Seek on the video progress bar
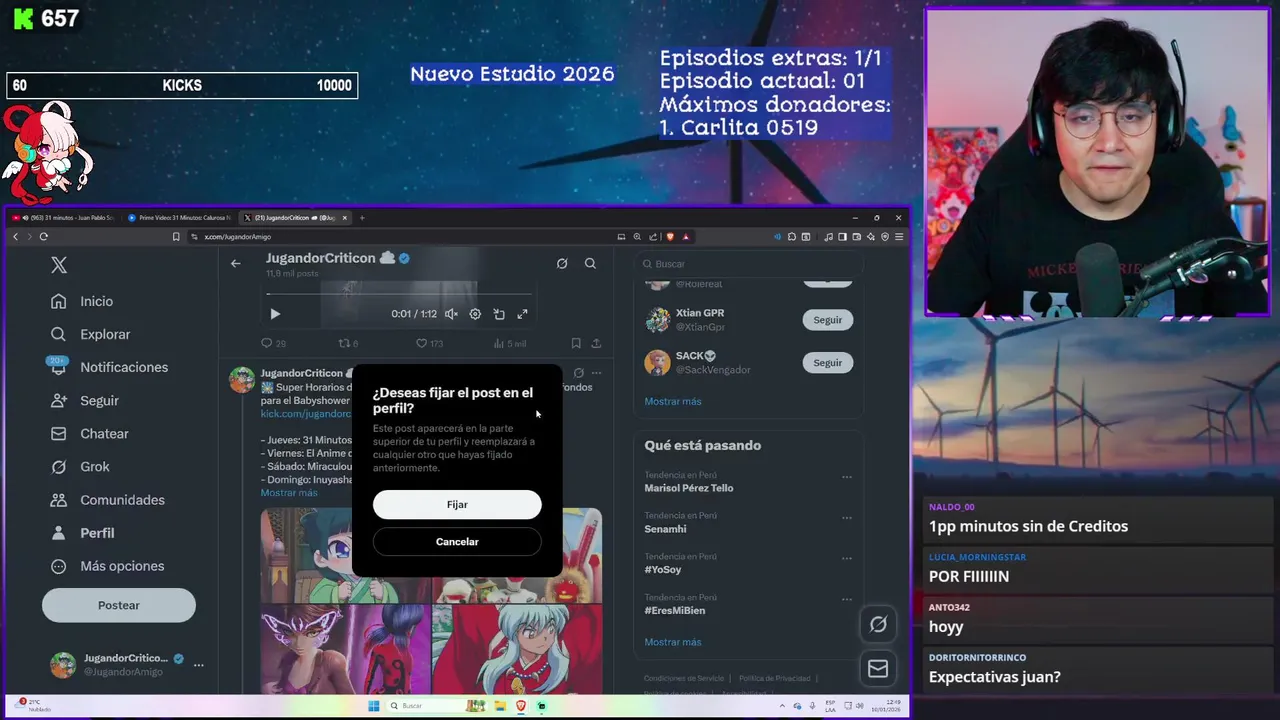The height and width of the screenshot is (720, 1280). [400, 294]
